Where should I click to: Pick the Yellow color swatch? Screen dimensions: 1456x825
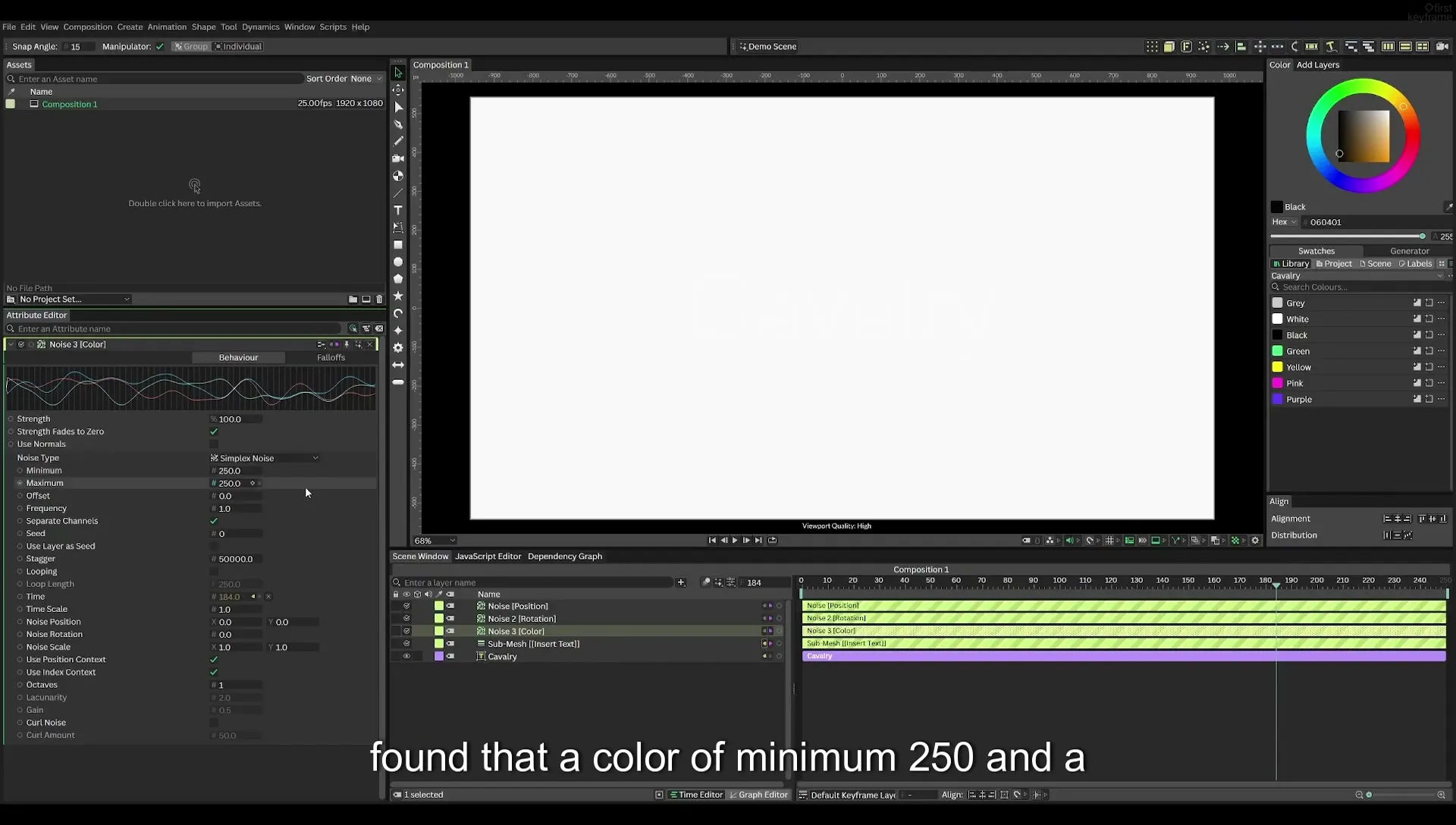[1277, 367]
